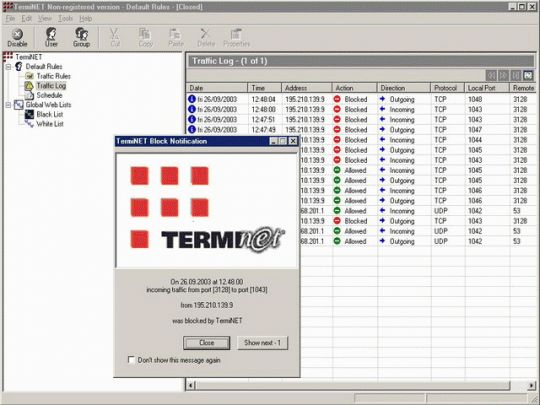Click the Properties toolbar icon
Image resolution: width=540 pixels, height=405 pixels.
(236, 37)
